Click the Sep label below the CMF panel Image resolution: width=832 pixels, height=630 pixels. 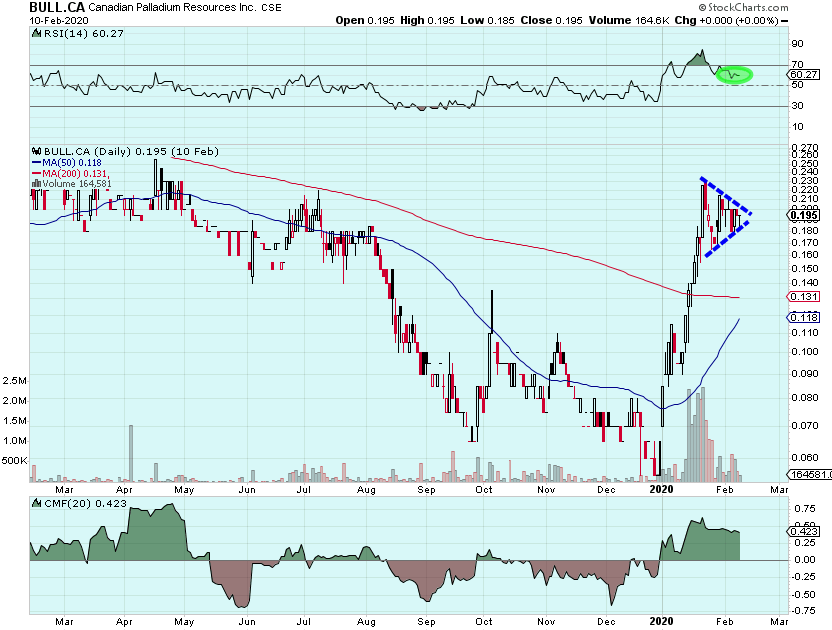[426, 622]
